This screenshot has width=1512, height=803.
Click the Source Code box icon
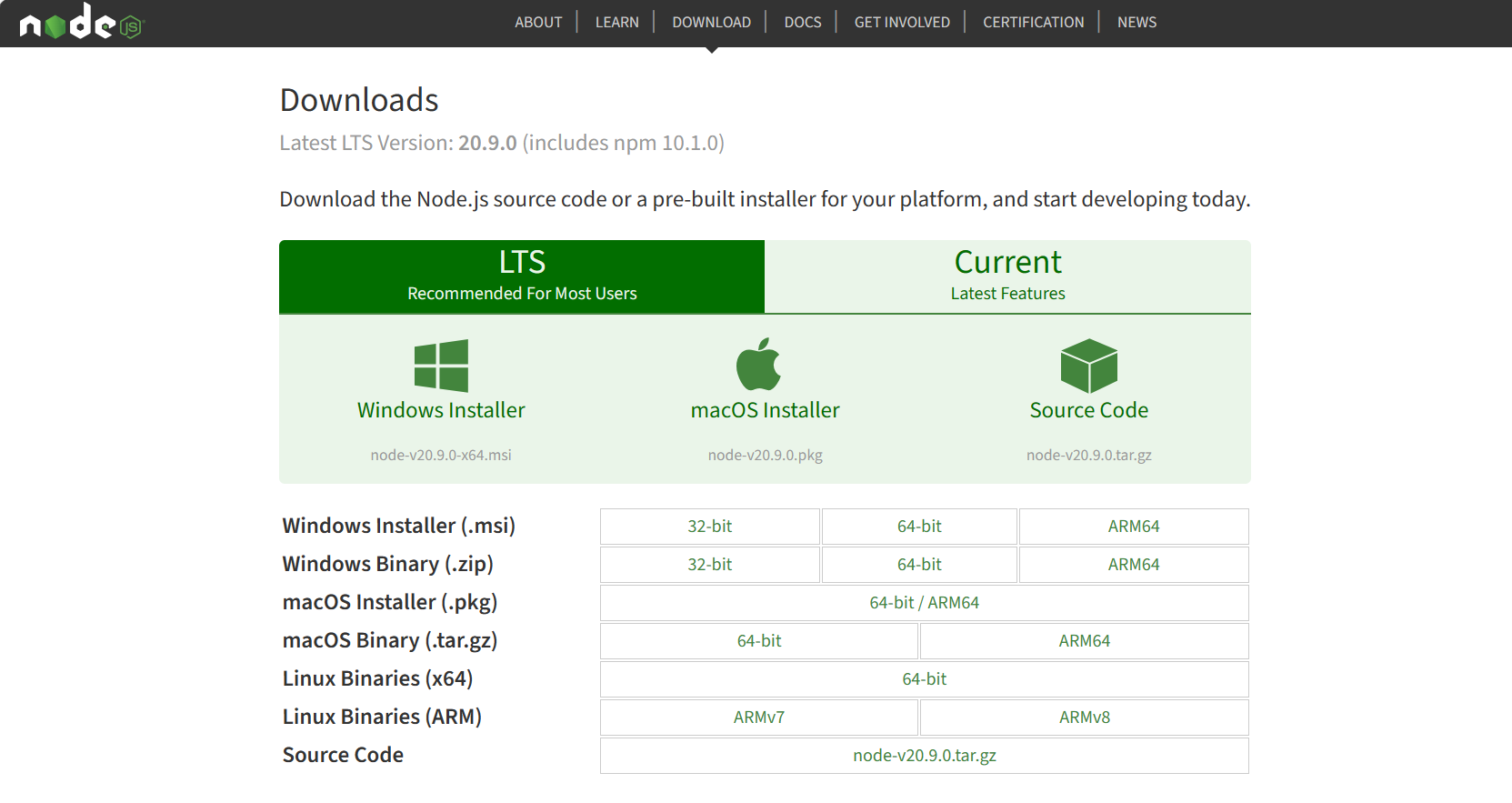(1088, 366)
